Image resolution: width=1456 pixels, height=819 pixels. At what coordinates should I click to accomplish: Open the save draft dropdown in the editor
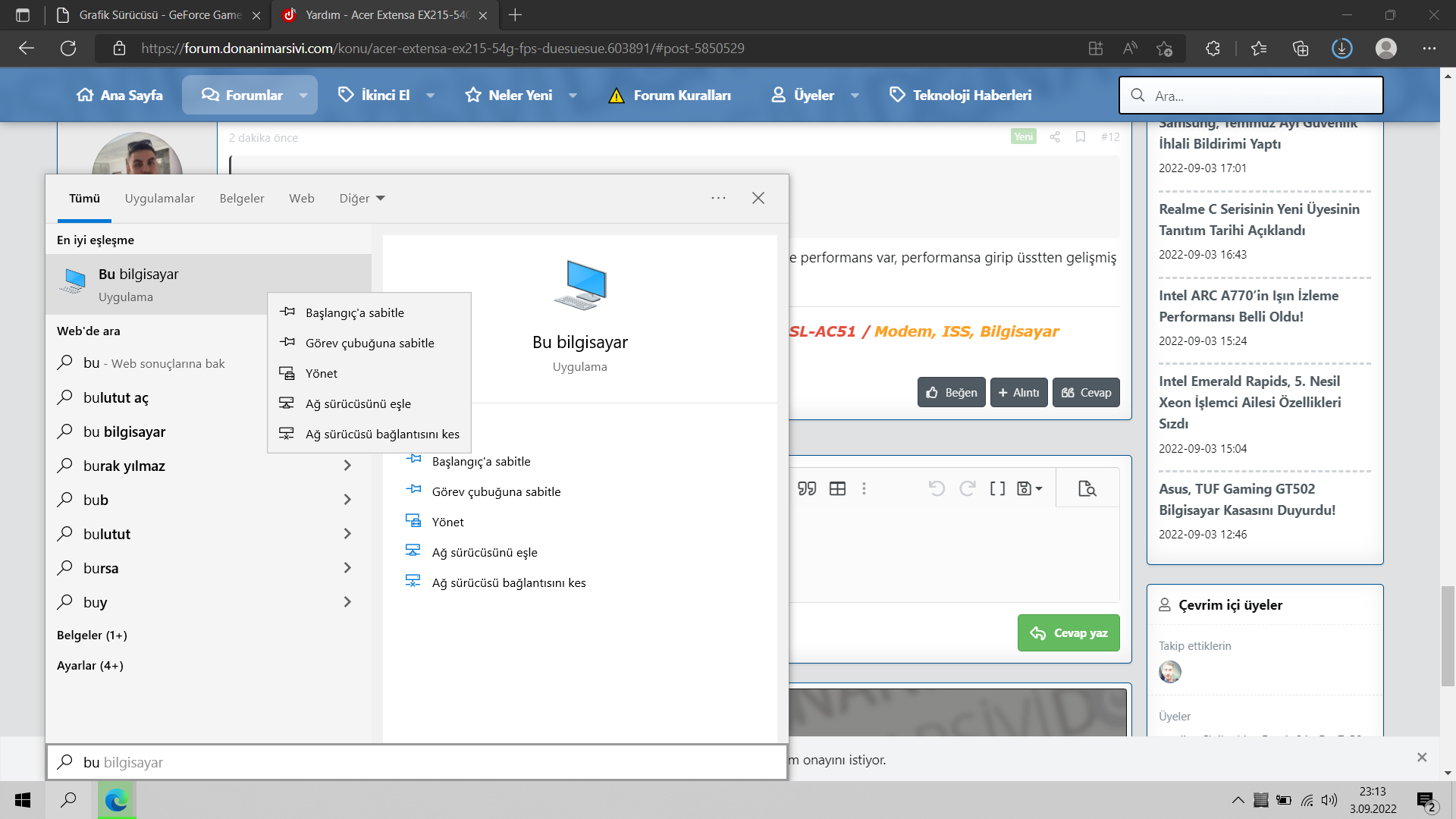click(1029, 489)
